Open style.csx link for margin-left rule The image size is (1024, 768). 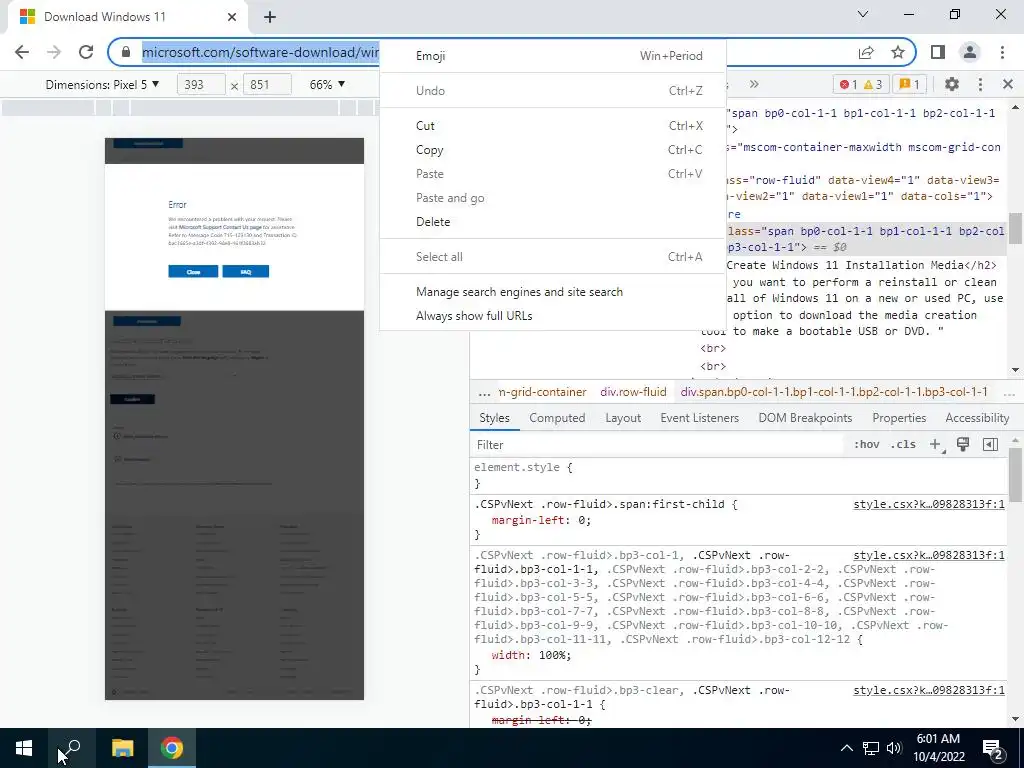[x=929, y=504]
